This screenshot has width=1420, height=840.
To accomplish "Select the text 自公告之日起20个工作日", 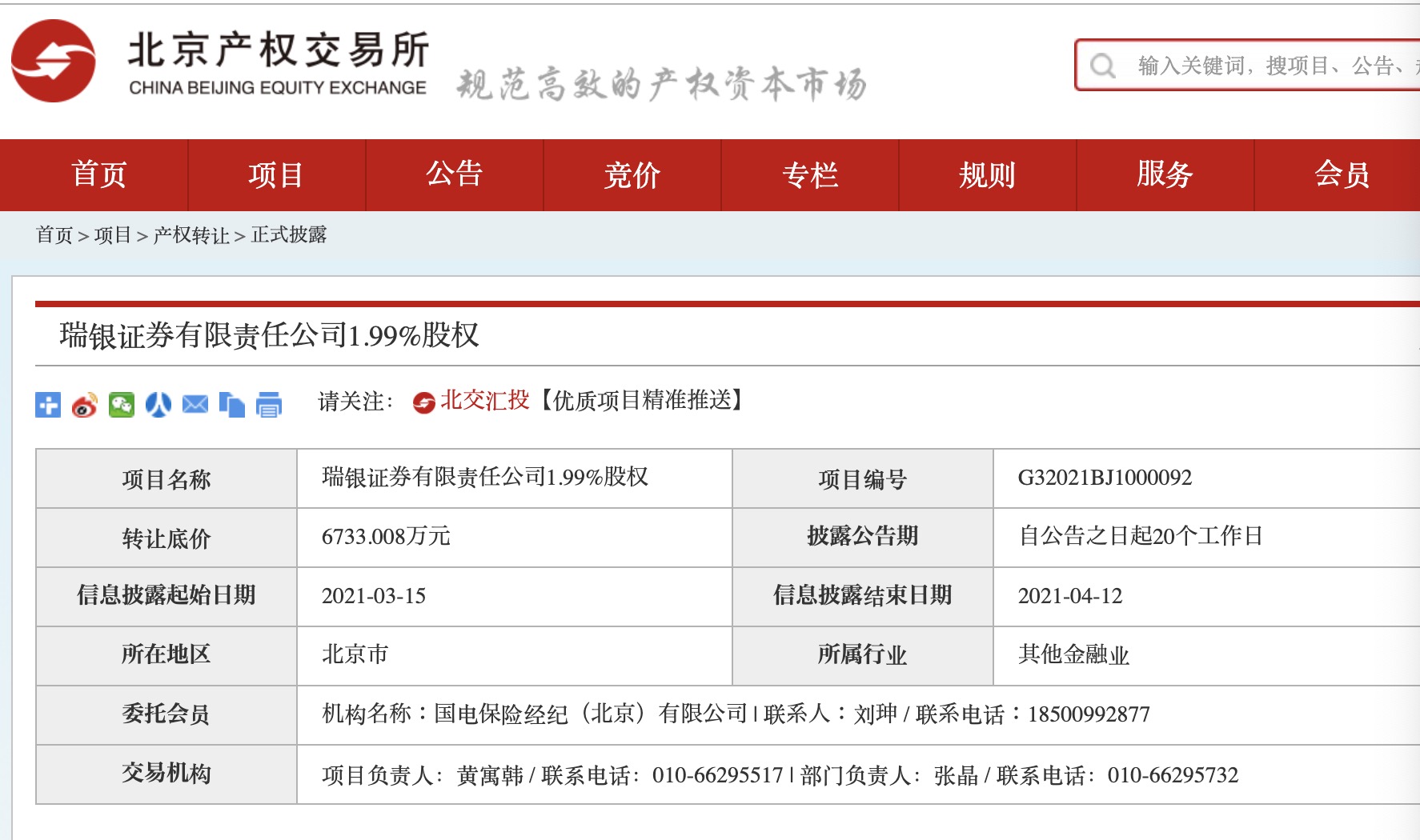I will [x=1141, y=536].
